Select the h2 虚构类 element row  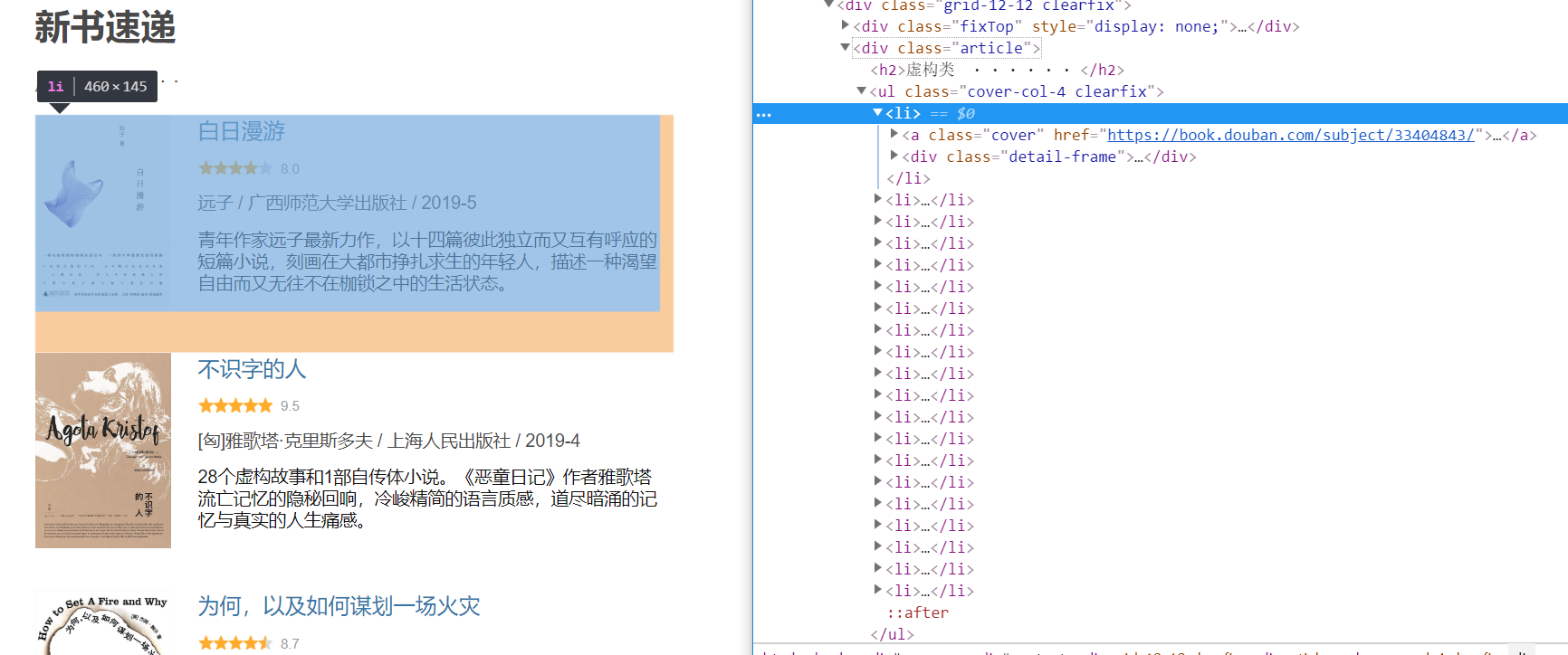pos(997,70)
